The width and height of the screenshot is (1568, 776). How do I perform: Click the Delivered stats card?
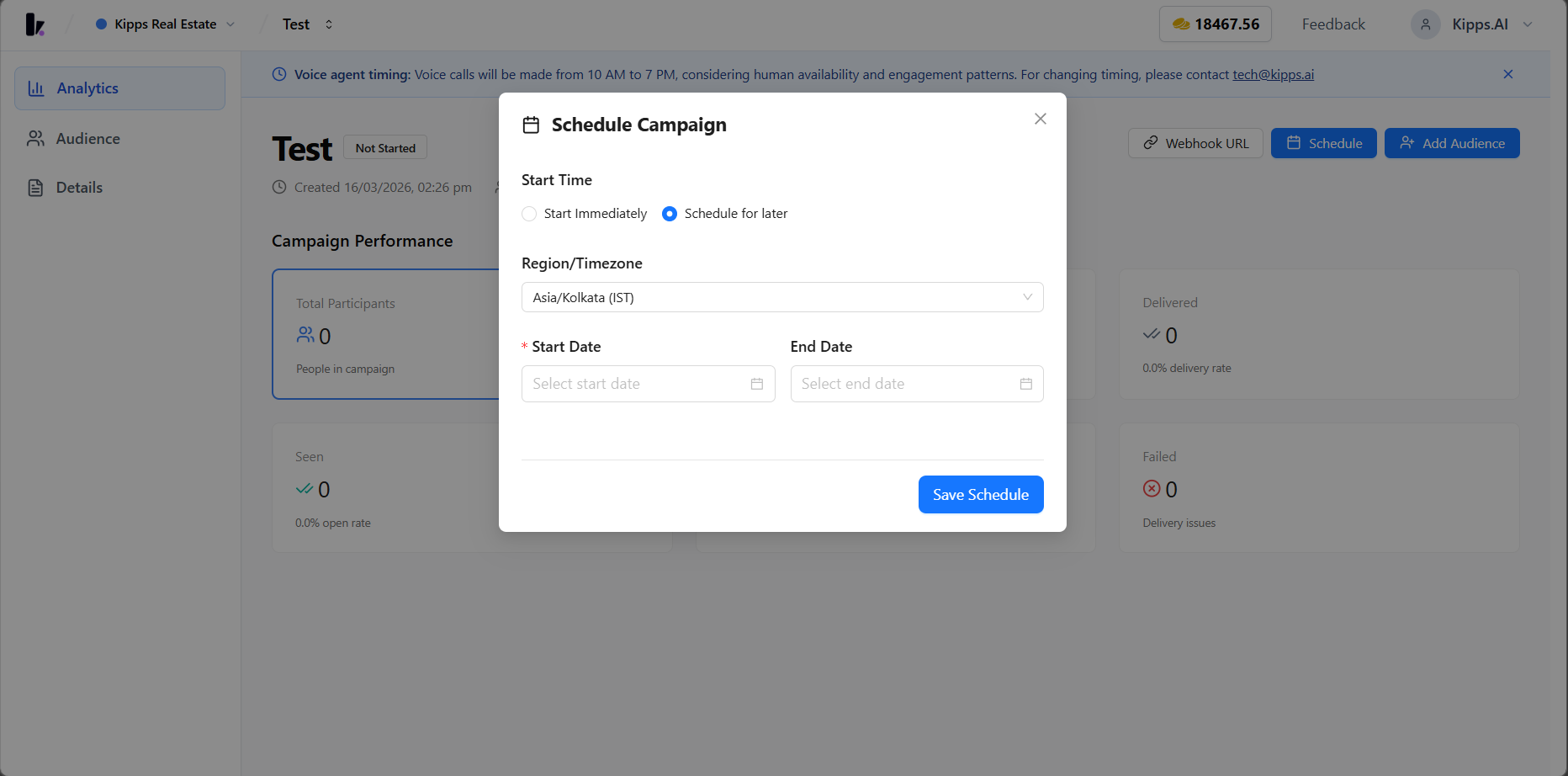click(1319, 334)
